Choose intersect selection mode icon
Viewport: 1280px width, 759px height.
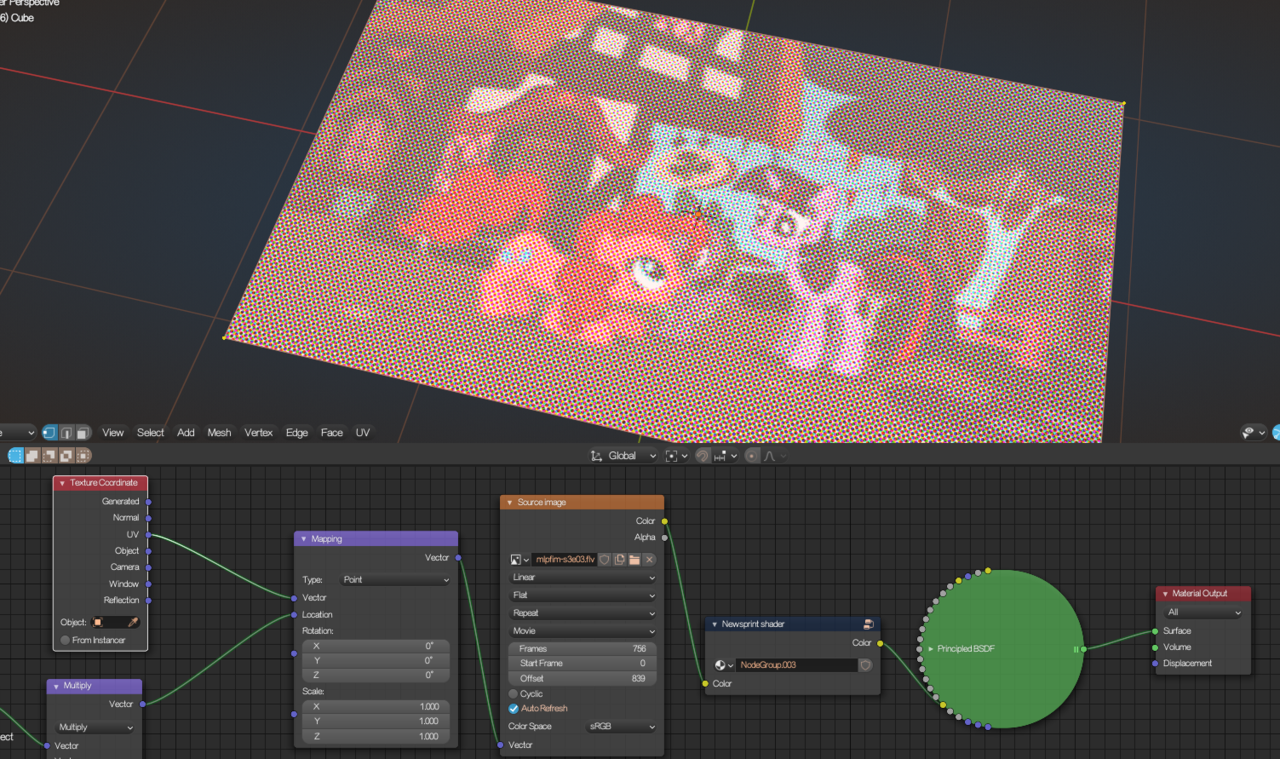point(83,456)
